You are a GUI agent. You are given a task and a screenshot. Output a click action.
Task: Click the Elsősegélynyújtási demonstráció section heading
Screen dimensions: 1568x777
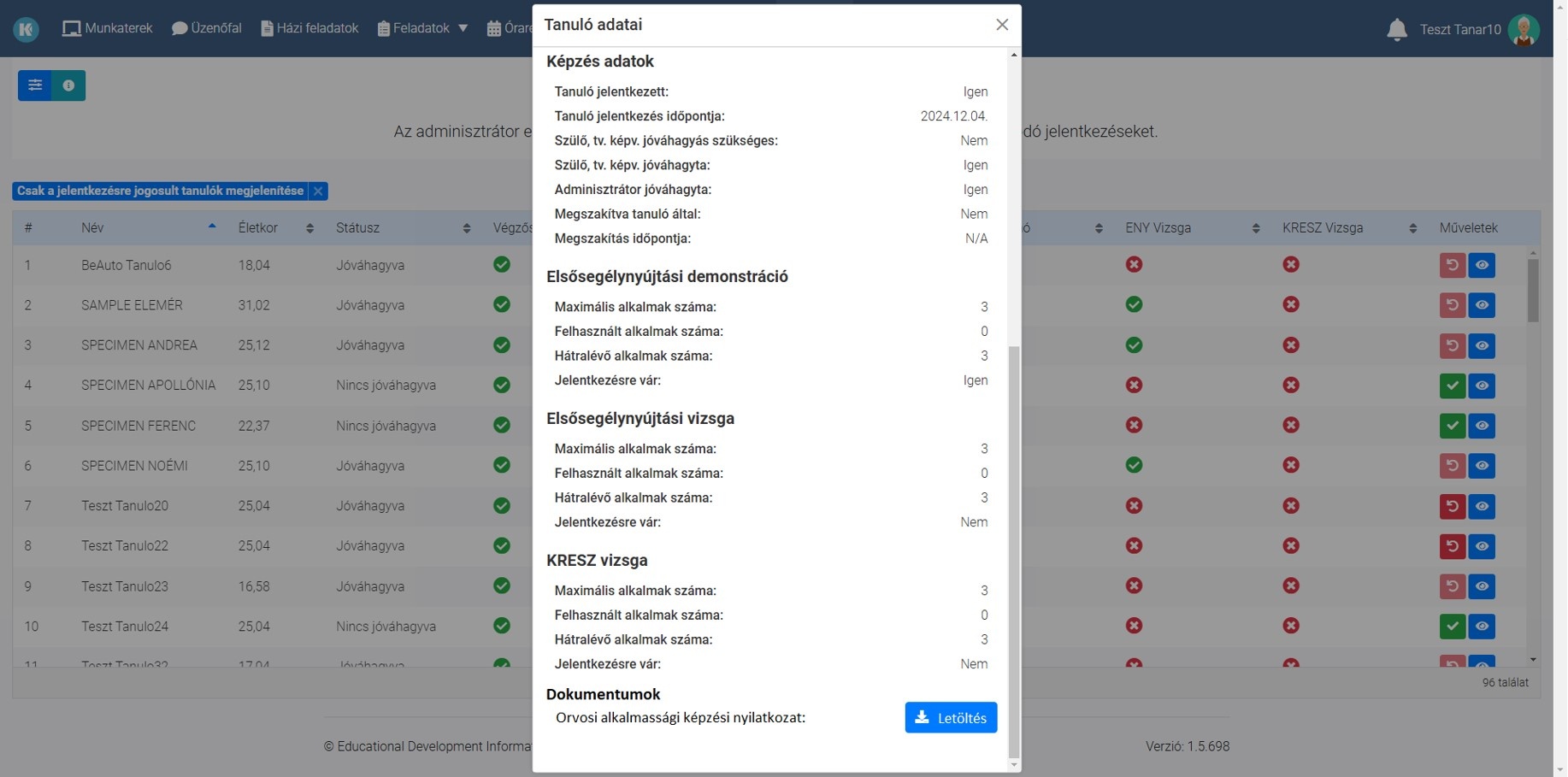(667, 277)
